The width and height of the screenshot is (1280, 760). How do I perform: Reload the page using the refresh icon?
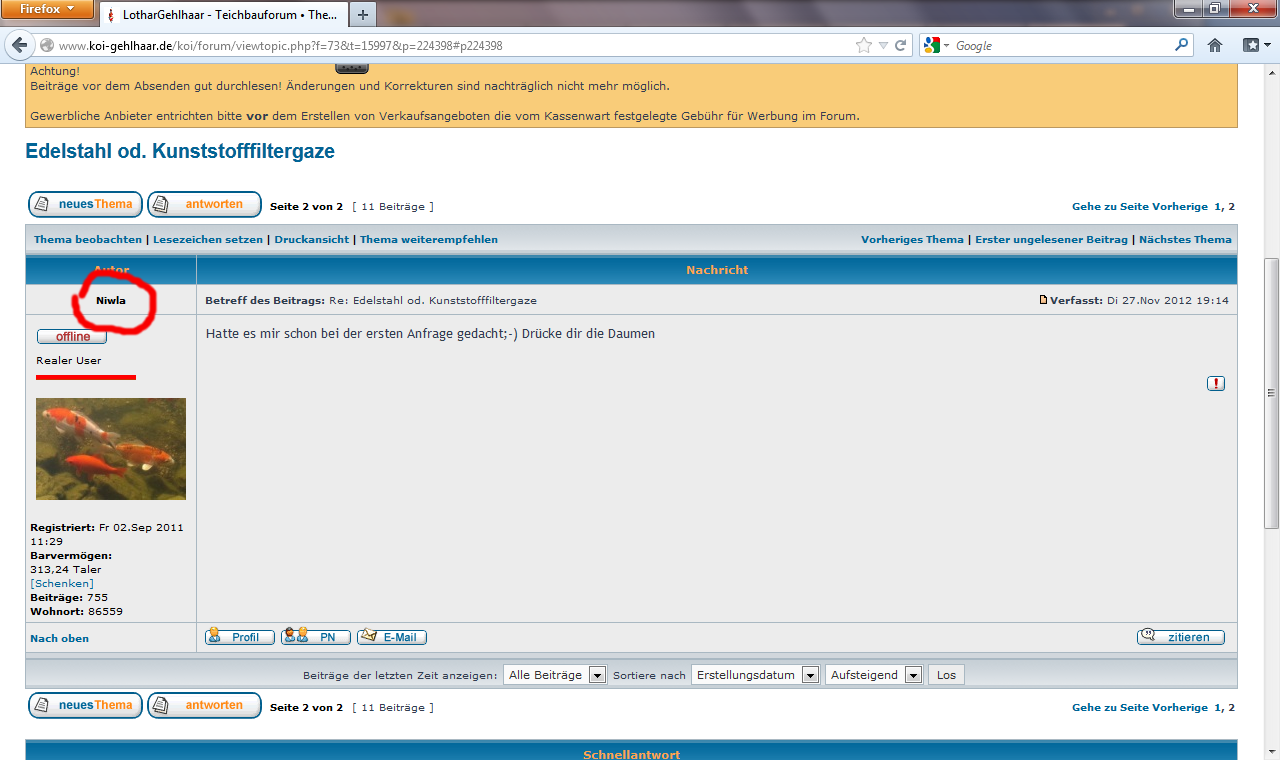[x=901, y=45]
